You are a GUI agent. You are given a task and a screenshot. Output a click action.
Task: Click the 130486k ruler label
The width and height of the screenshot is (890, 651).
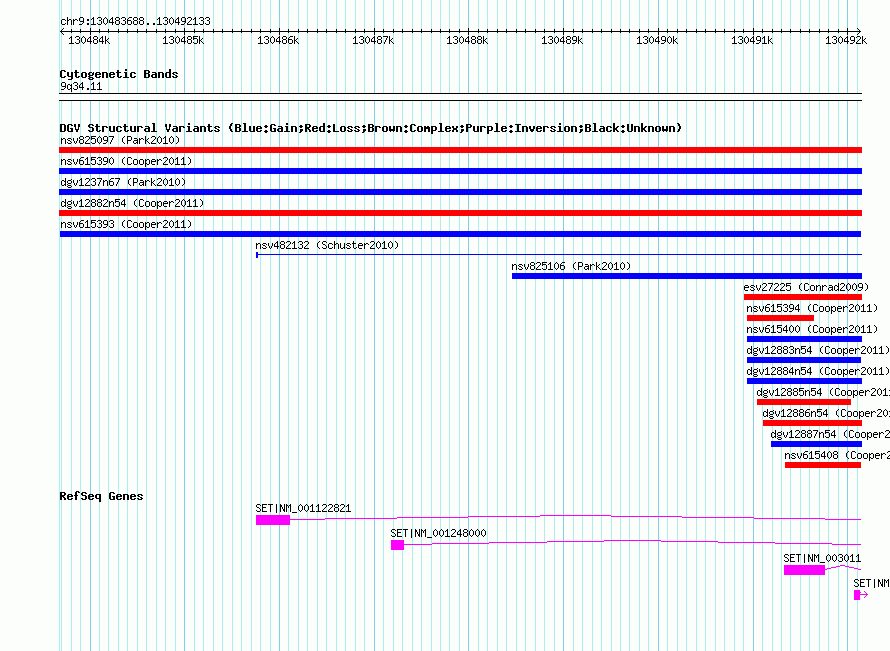(x=278, y=40)
